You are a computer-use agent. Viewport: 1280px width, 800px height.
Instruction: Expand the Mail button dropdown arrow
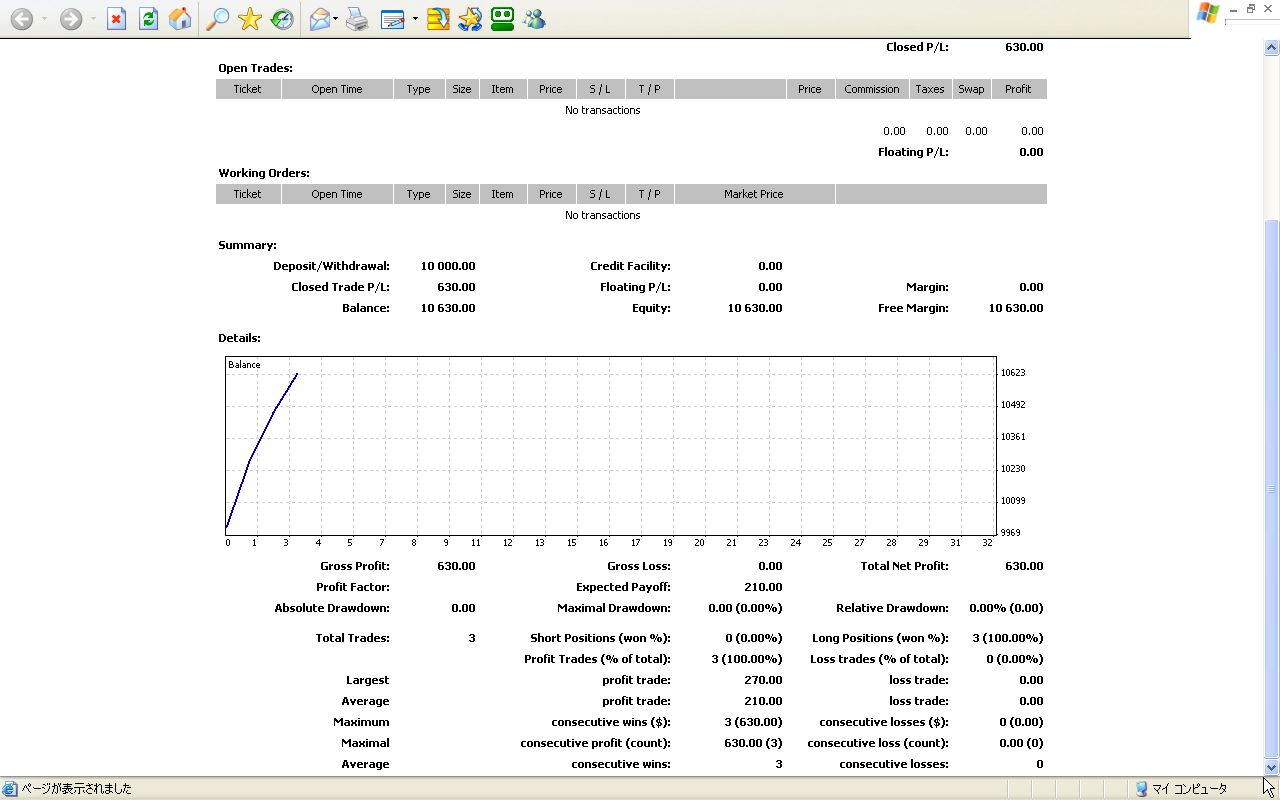336,19
